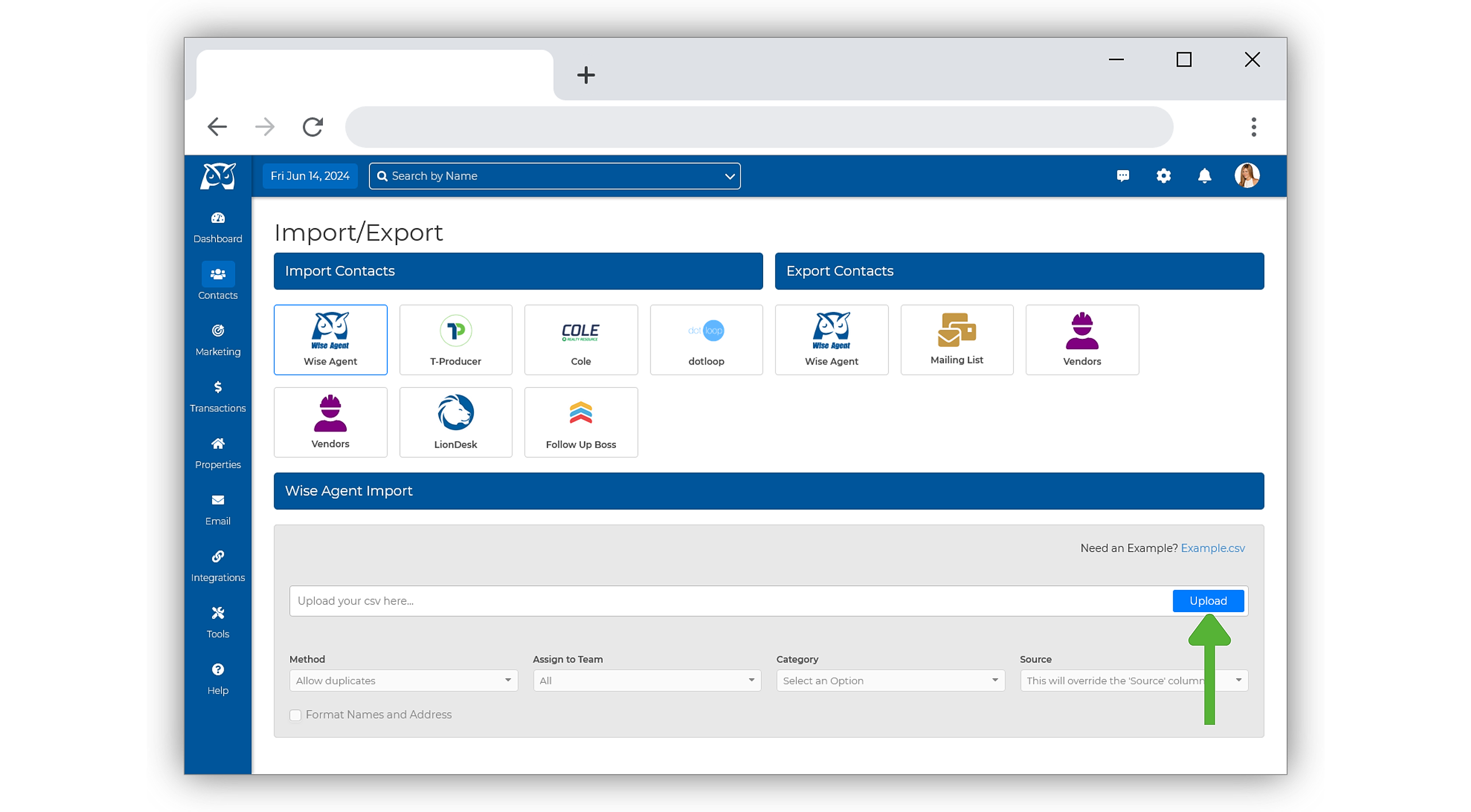
Task: Open settings via the gear icon
Action: (x=1163, y=176)
